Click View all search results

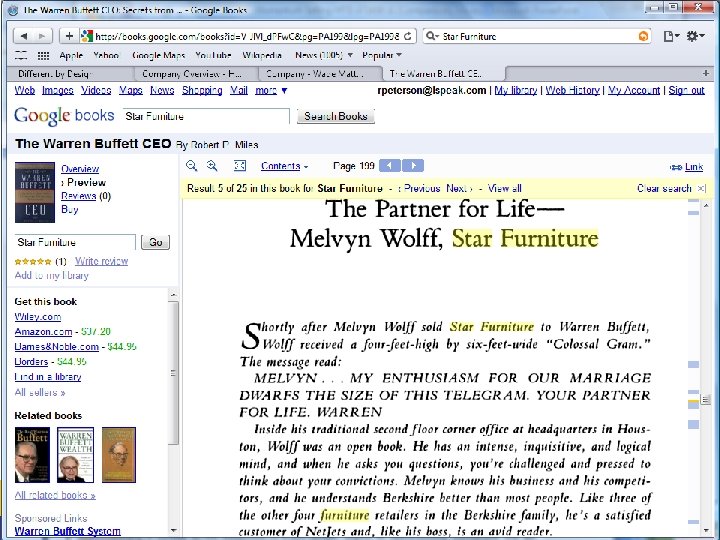(505, 188)
